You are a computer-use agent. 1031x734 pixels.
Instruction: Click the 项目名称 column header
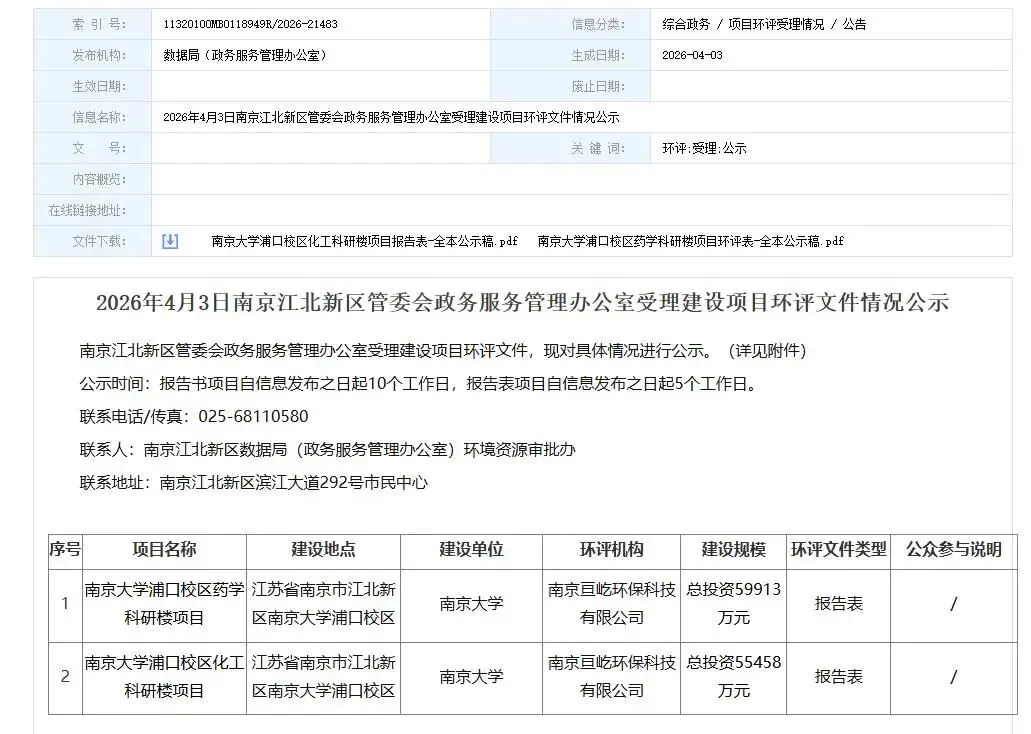click(164, 551)
